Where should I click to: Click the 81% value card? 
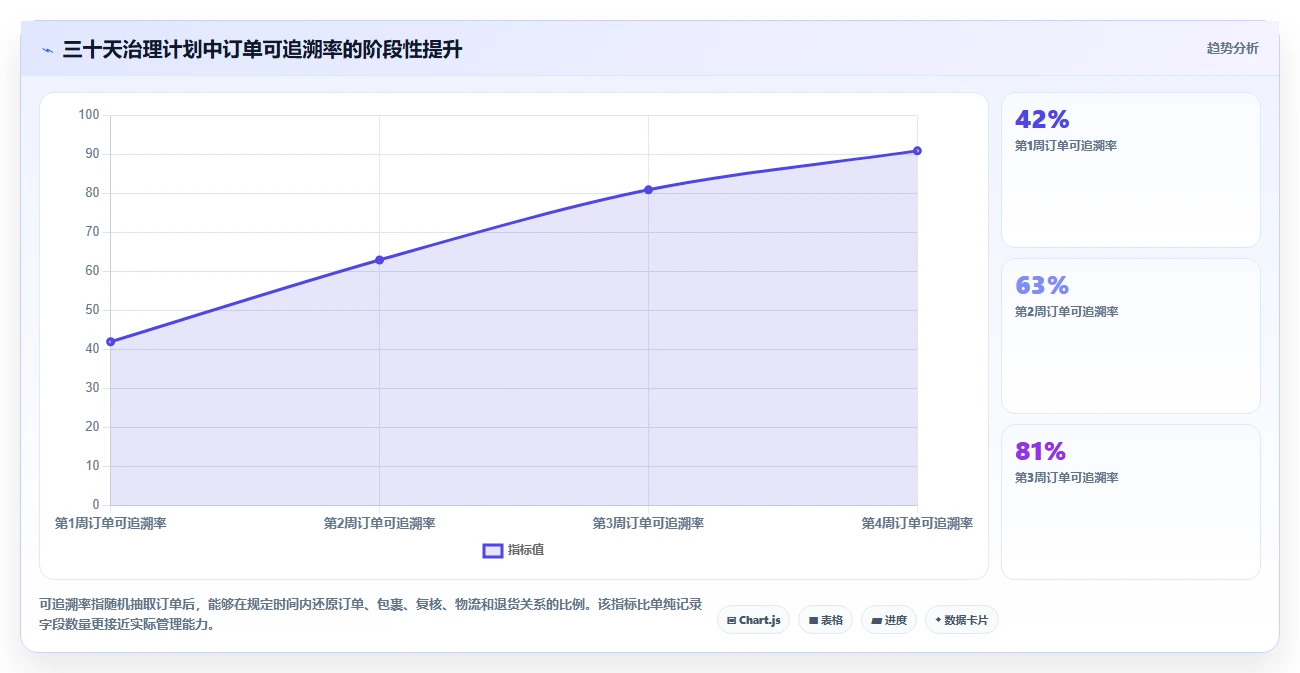click(1130, 502)
